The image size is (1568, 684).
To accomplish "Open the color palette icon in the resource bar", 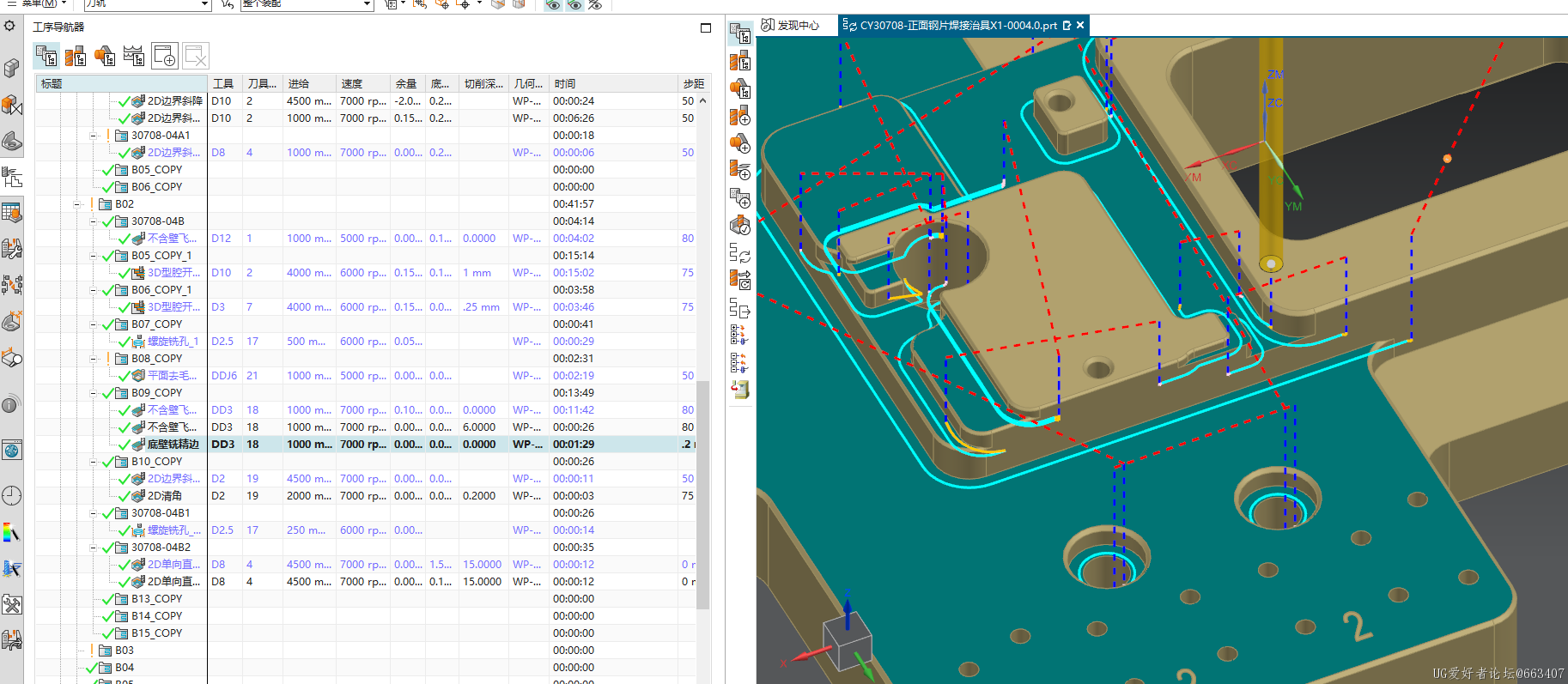I will coord(11,532).
